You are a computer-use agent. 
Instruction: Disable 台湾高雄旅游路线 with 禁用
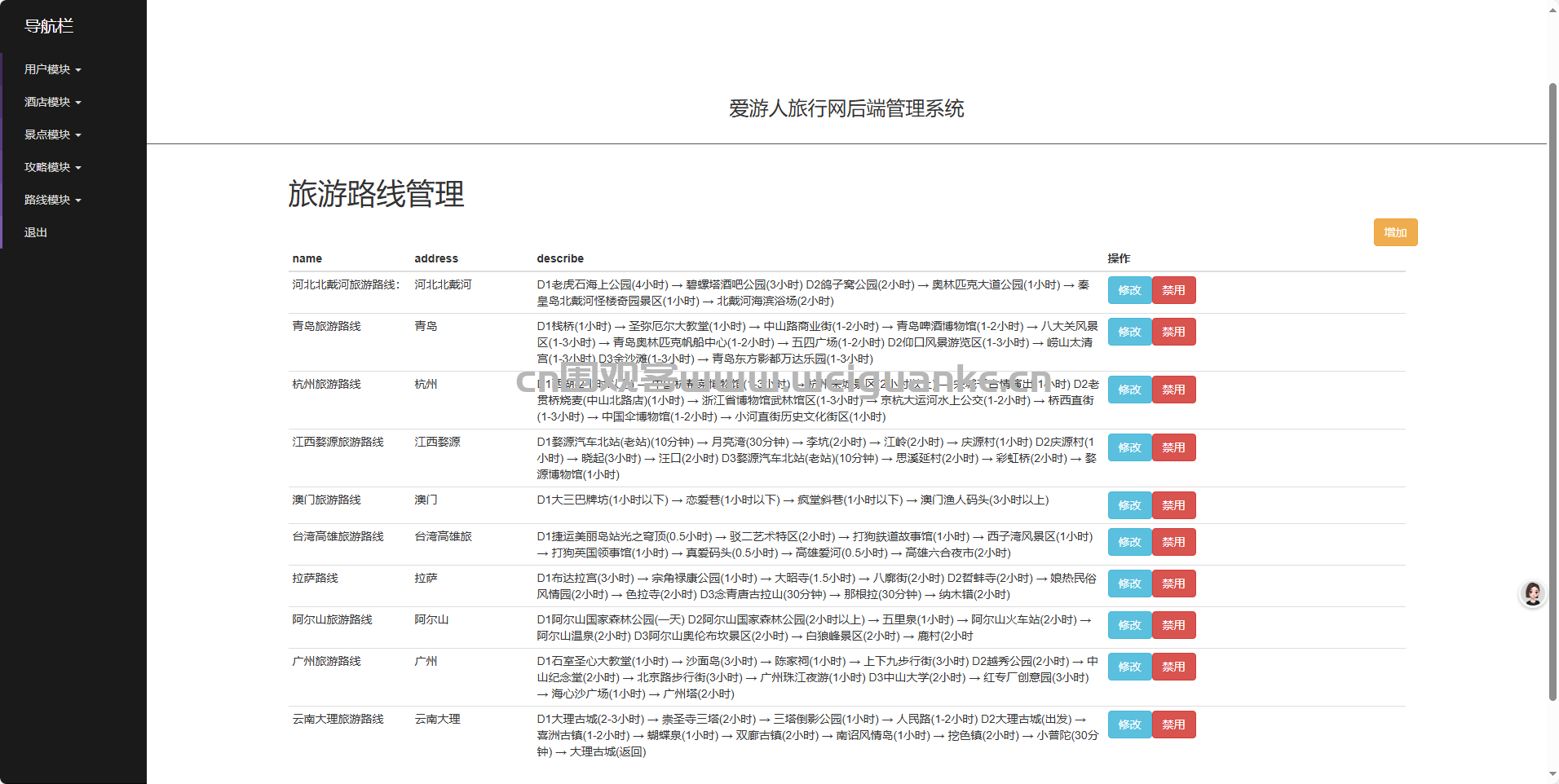tap(1173, 542)
